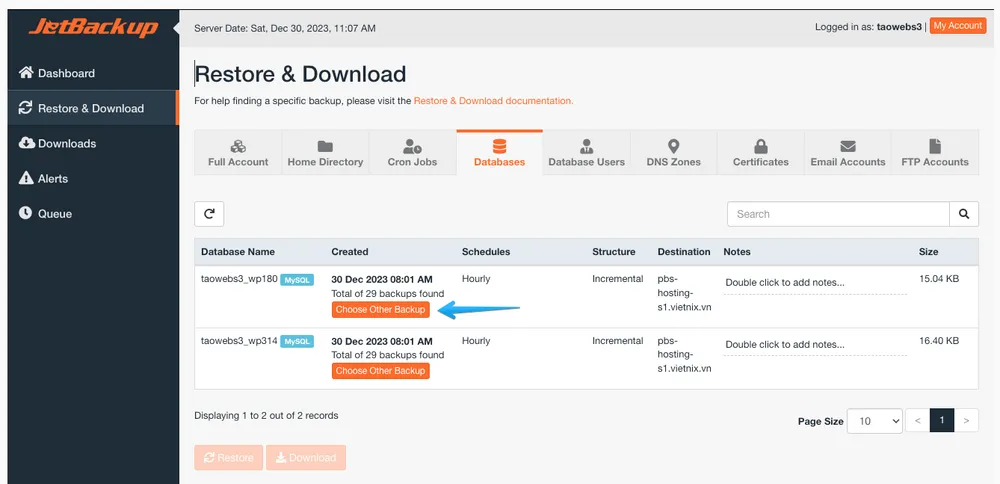
Task: Open the Home Directory folder tab
Action: tap(325, 153)
